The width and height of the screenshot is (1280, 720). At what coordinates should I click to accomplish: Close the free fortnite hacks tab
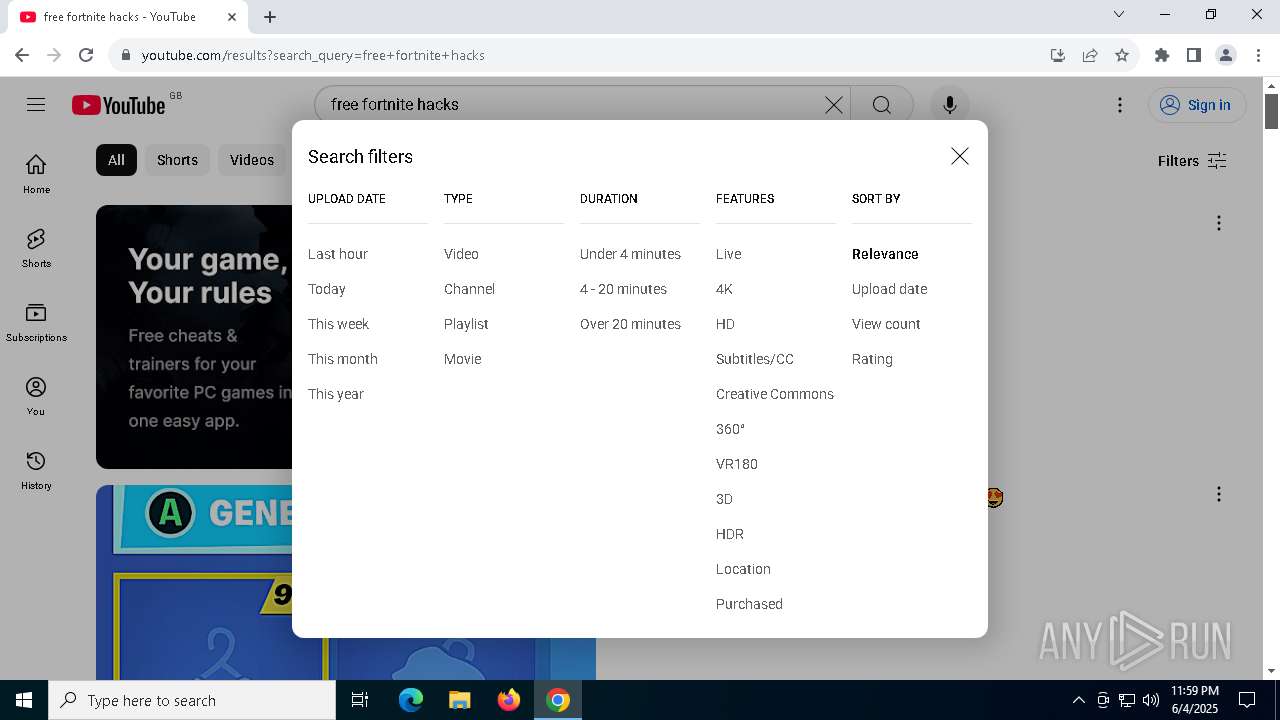coord(232,17)
